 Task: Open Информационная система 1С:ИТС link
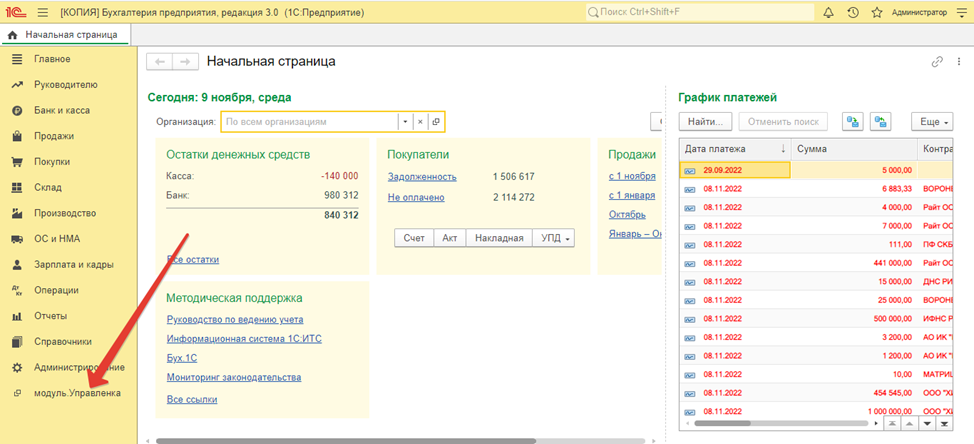pyautogui.click(x=244, y=339)
